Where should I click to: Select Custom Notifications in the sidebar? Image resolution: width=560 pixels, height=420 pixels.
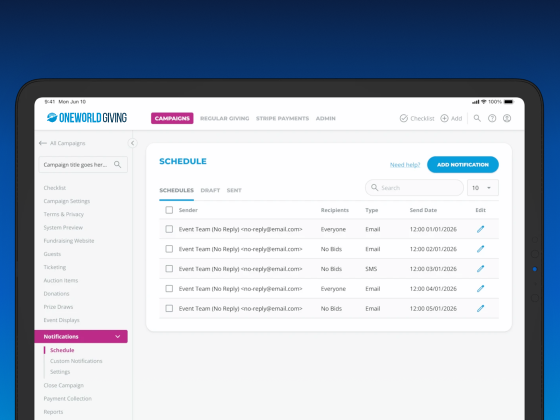[76, 361]
